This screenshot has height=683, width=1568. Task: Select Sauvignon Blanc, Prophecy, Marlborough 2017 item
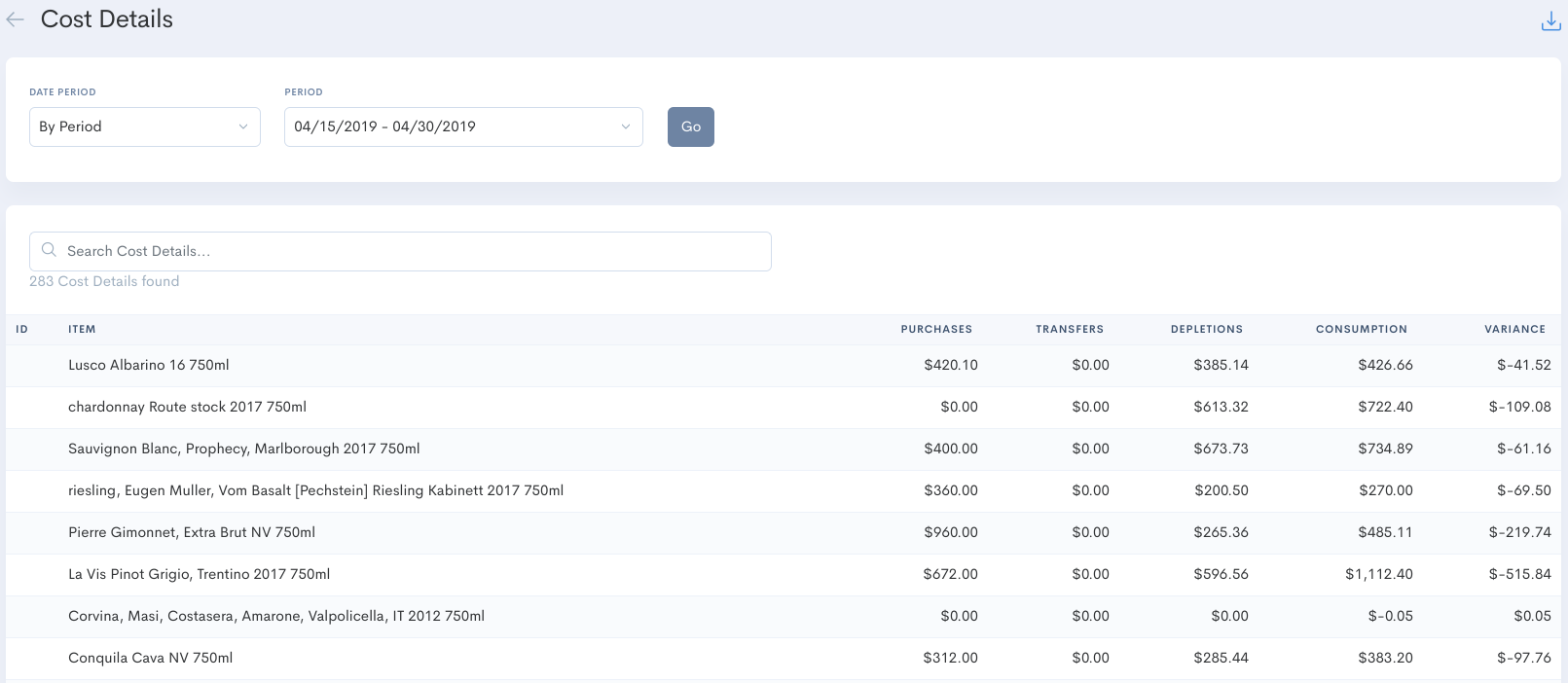(244, 449)
